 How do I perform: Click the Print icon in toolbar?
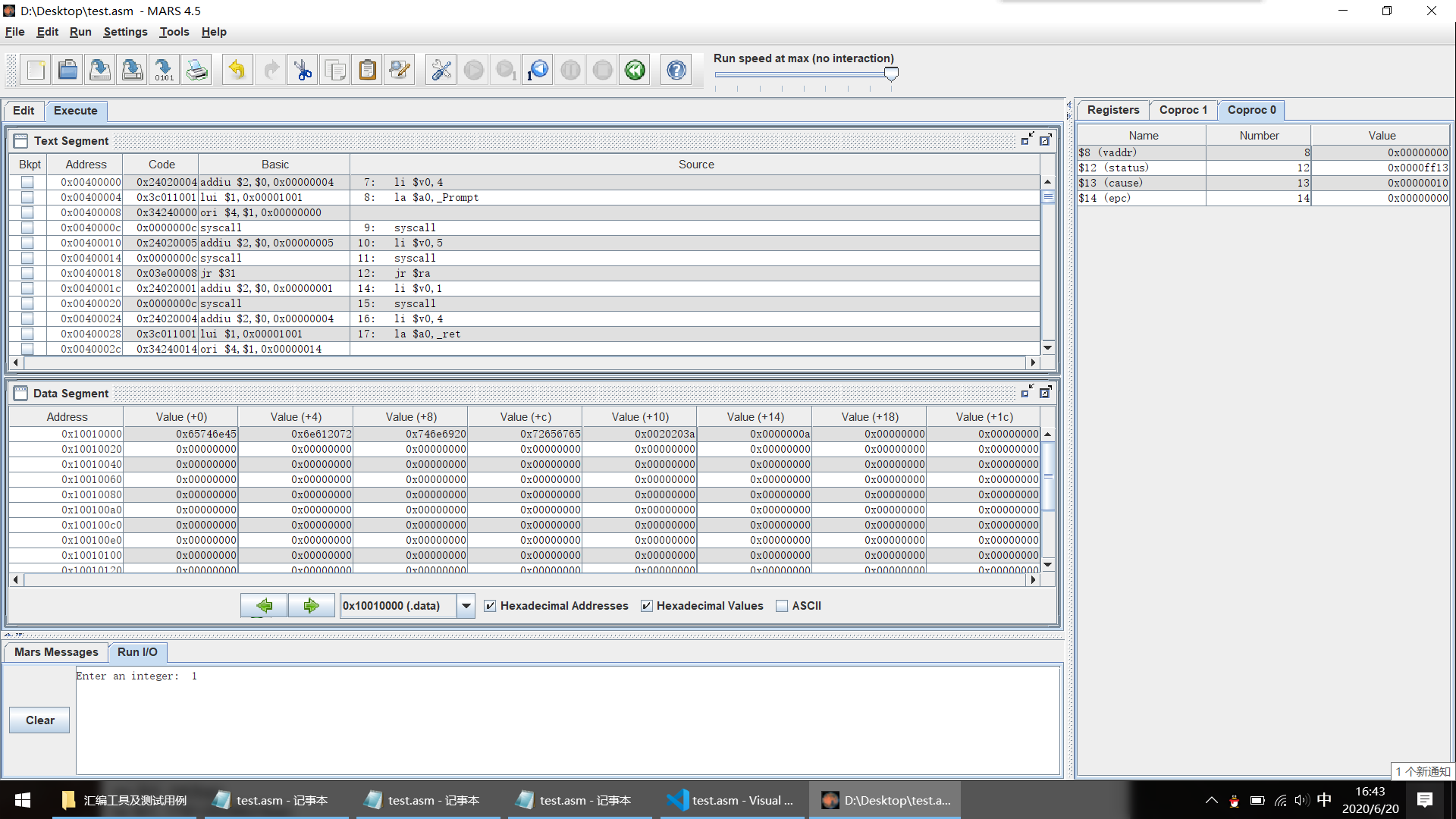(x=196, y=71)
